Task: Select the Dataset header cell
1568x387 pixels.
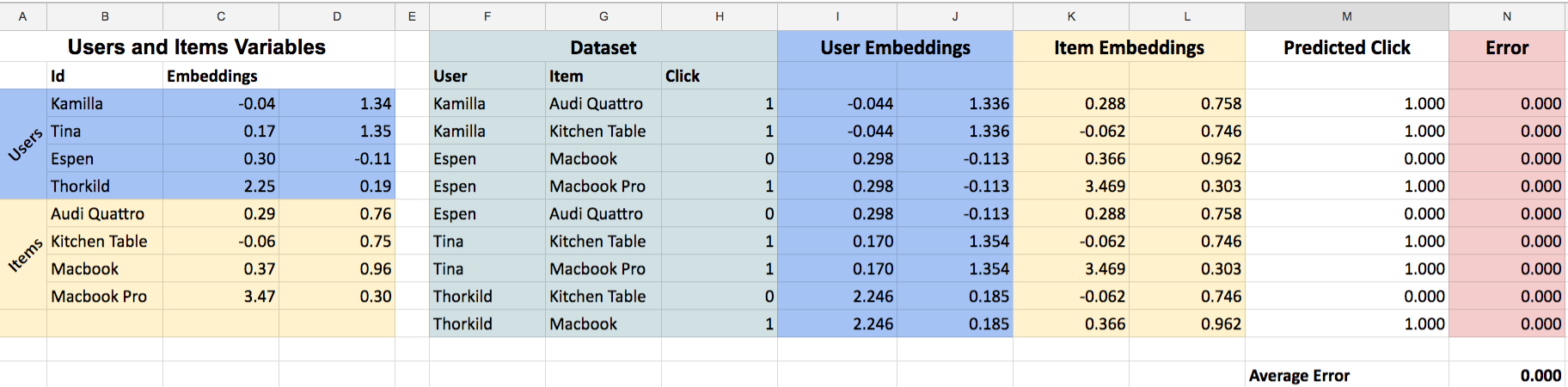Action: click(x=603, y=47)
